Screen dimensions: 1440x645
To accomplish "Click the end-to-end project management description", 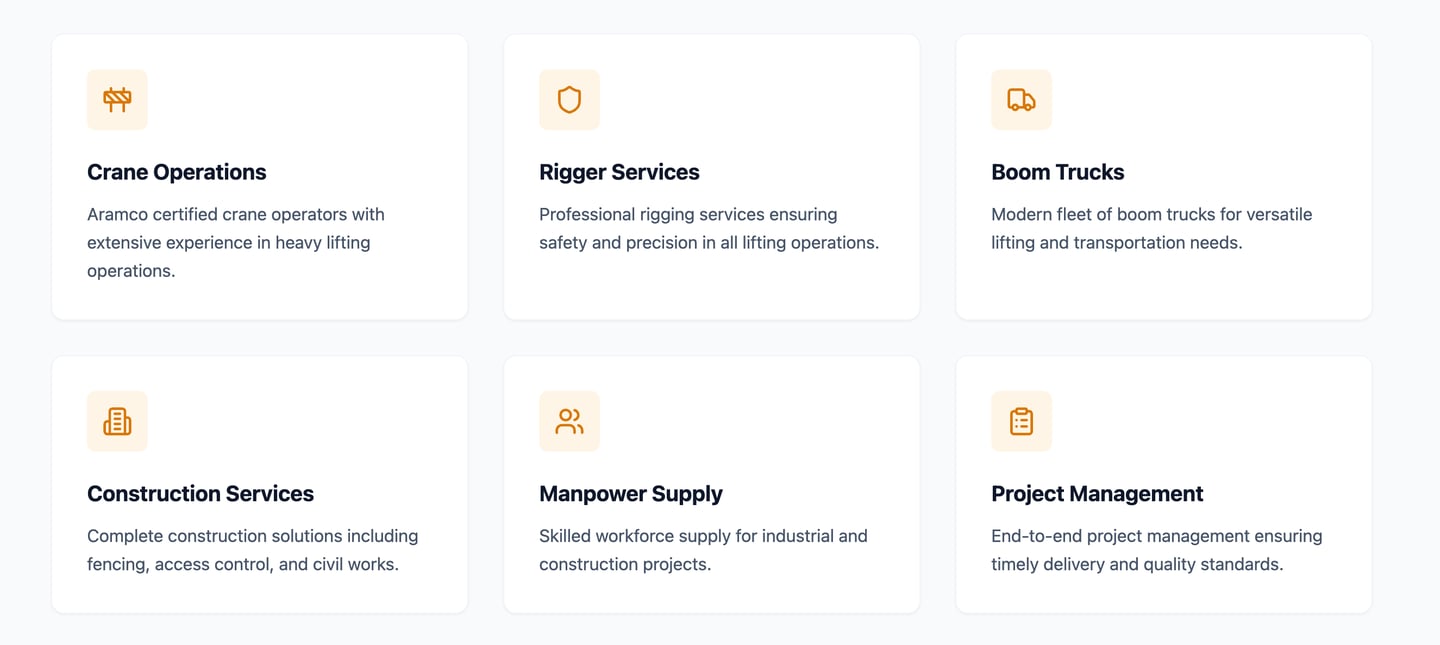I will coord(1156,550).
